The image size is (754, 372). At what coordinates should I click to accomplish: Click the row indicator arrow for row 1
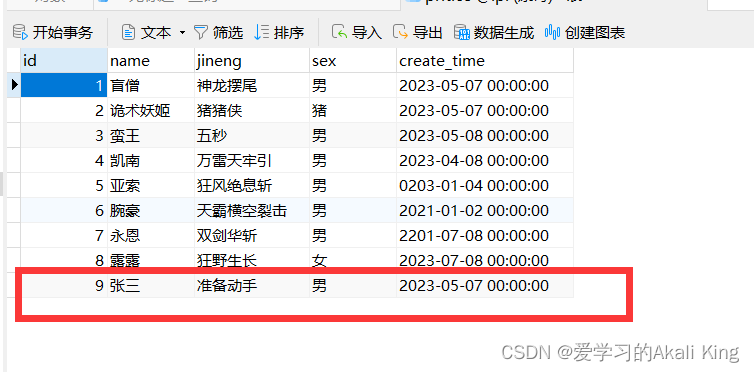point(14,86)
